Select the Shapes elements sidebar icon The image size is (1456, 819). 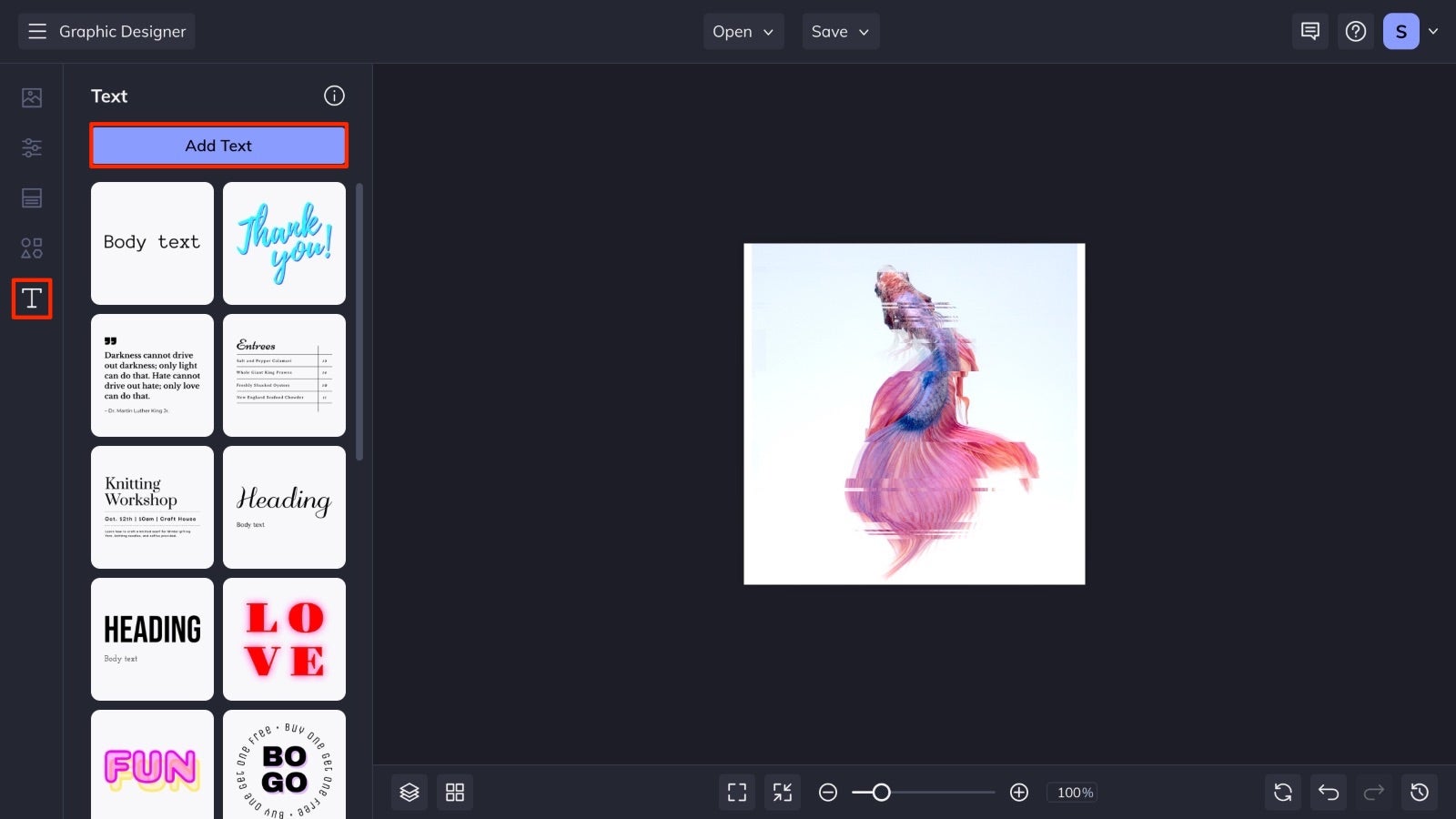(31, 247)
